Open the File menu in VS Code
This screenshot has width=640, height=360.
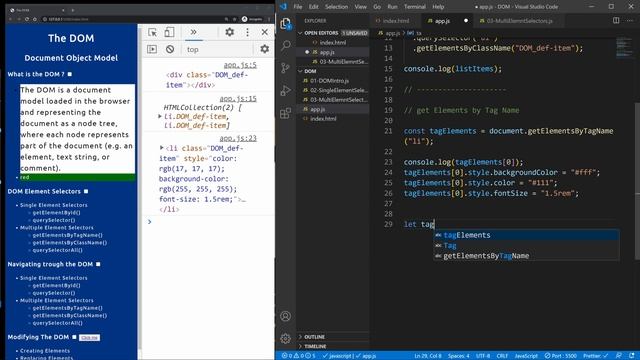(x=298, y=7)
